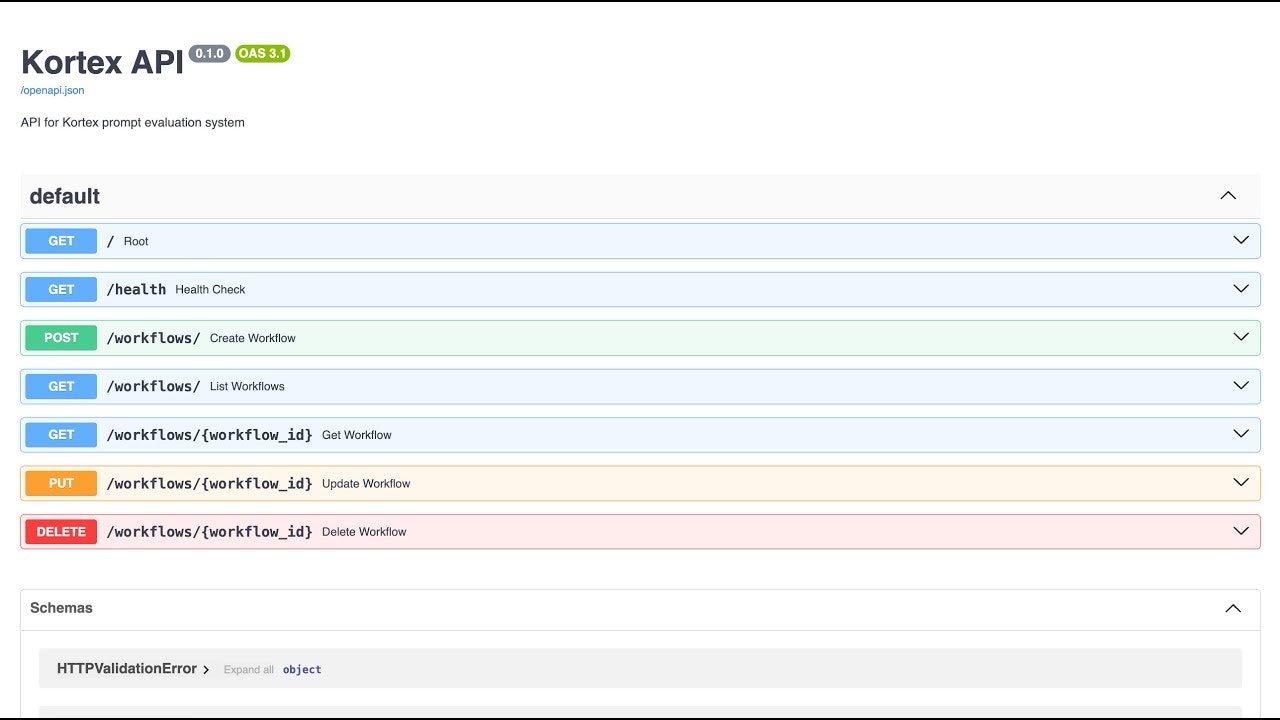
Task: Click the PUT method badge
Action: (61, 483)
